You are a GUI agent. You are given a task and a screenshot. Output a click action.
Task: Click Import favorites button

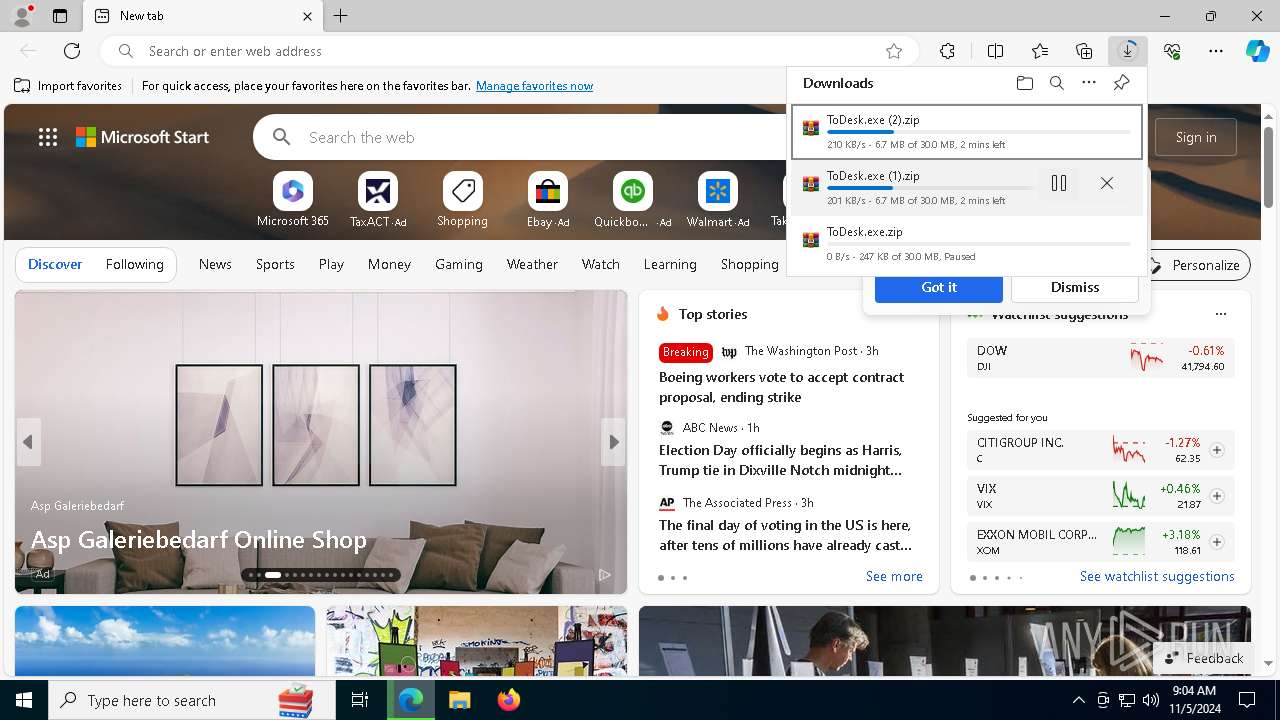coord(68,86)
